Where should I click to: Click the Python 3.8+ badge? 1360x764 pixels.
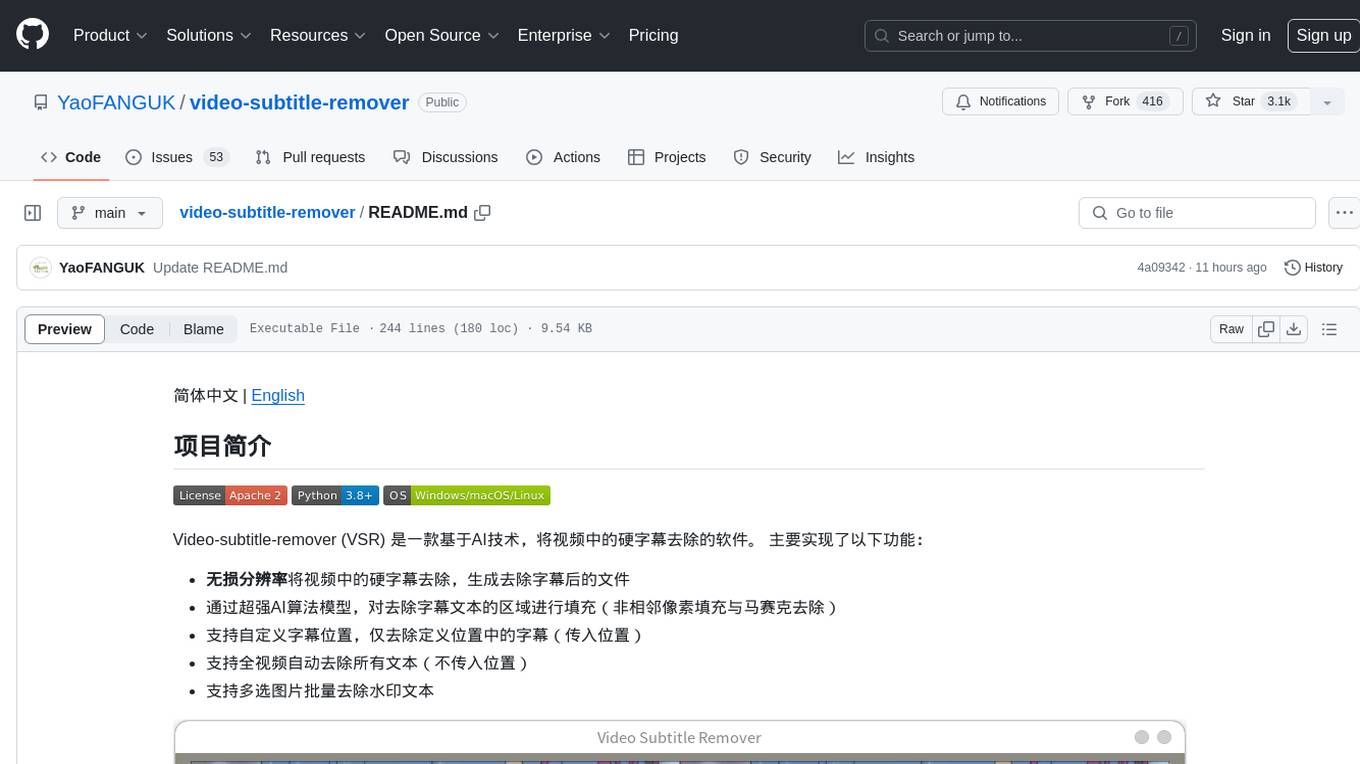335,495
